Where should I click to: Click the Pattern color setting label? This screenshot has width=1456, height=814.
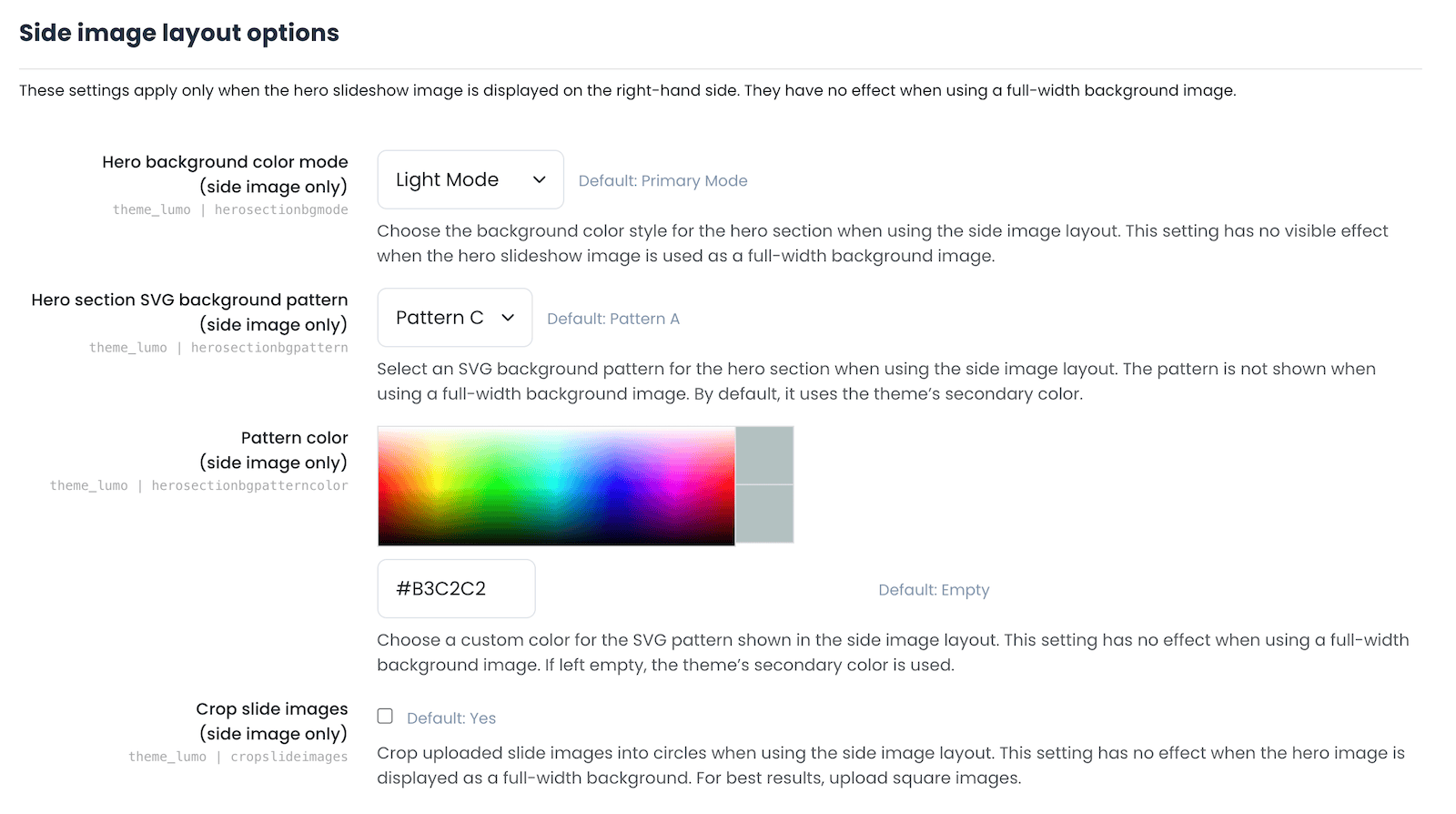[294, 438]
